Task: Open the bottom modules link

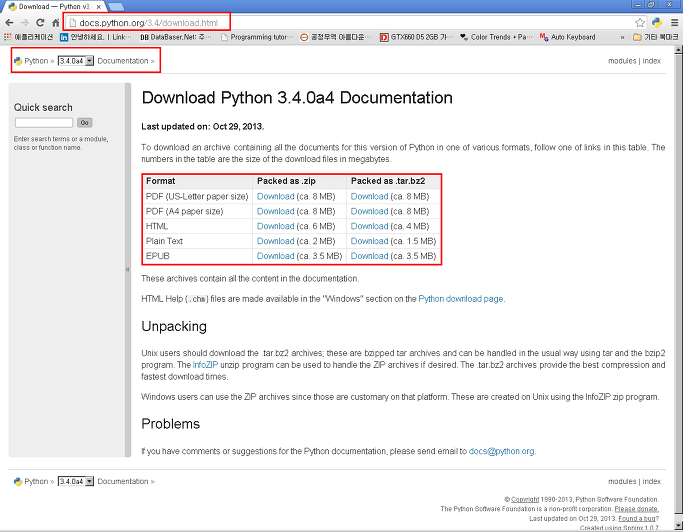Action: (x=622, y=481)
